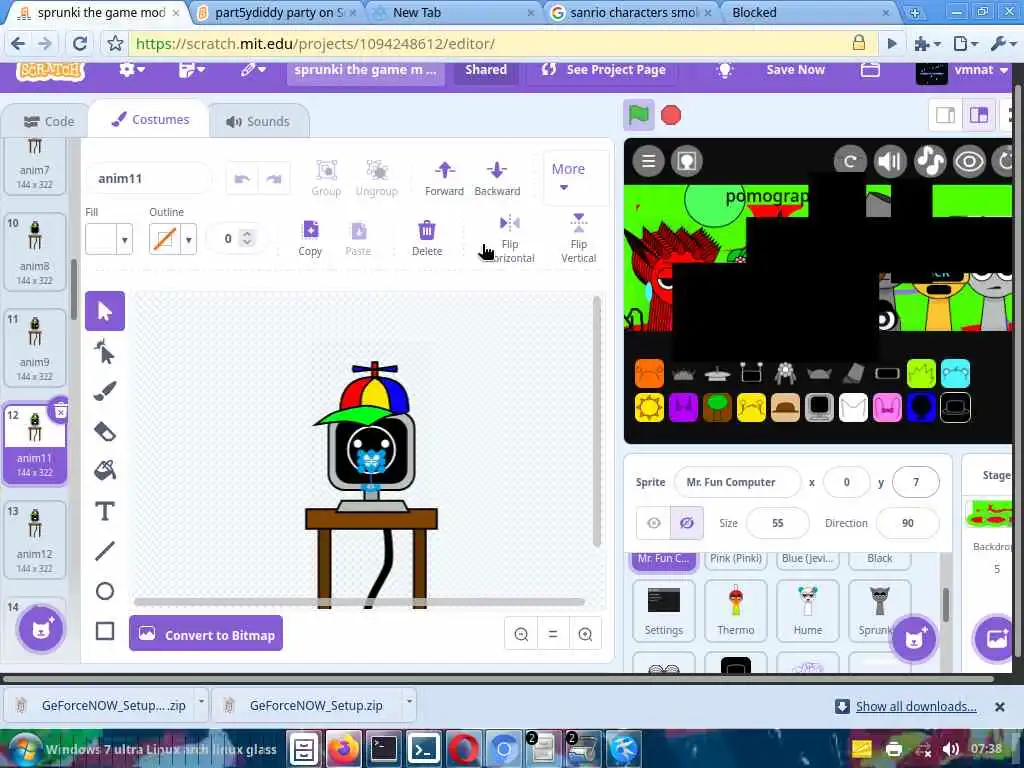Click the speaker icon in the stage game
Viewport: 1024px width, 768px height.
(x=889, y=161)
